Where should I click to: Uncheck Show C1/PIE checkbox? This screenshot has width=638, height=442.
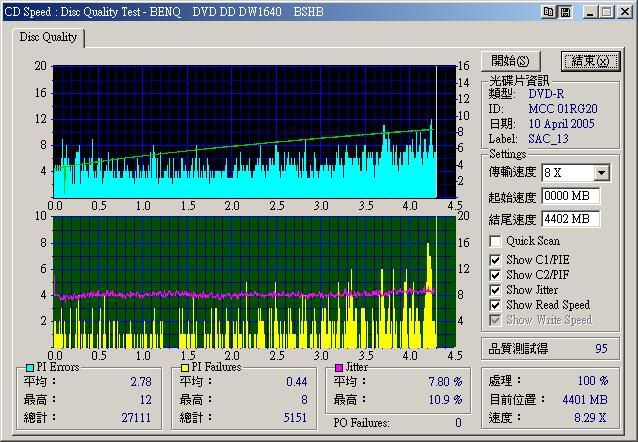495,260
